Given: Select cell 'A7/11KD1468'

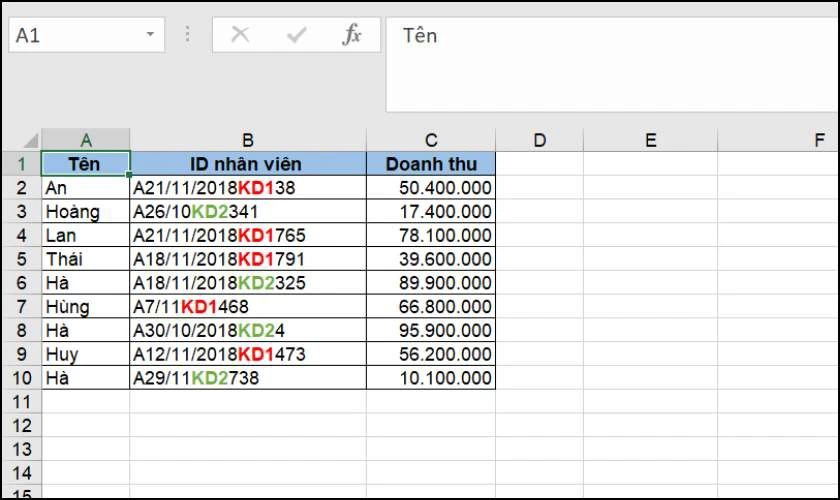Looking at the screenshot, I should [x=248, y=307].
